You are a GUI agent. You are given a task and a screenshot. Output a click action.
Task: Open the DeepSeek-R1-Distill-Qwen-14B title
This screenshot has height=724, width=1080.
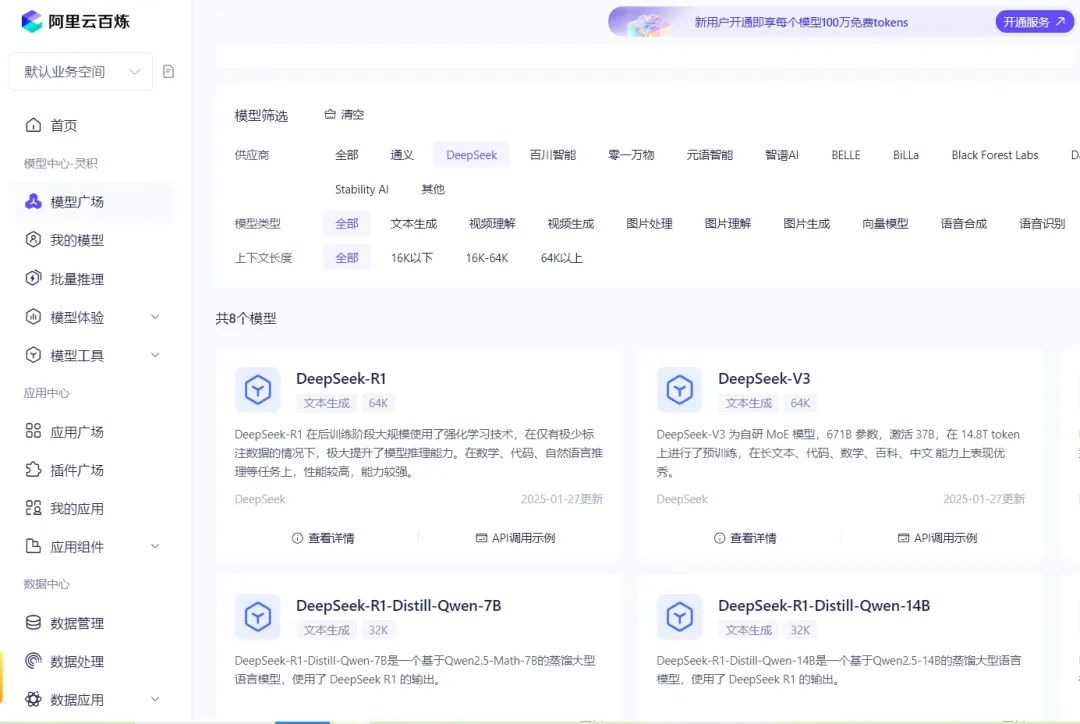[x=824, y=606]
